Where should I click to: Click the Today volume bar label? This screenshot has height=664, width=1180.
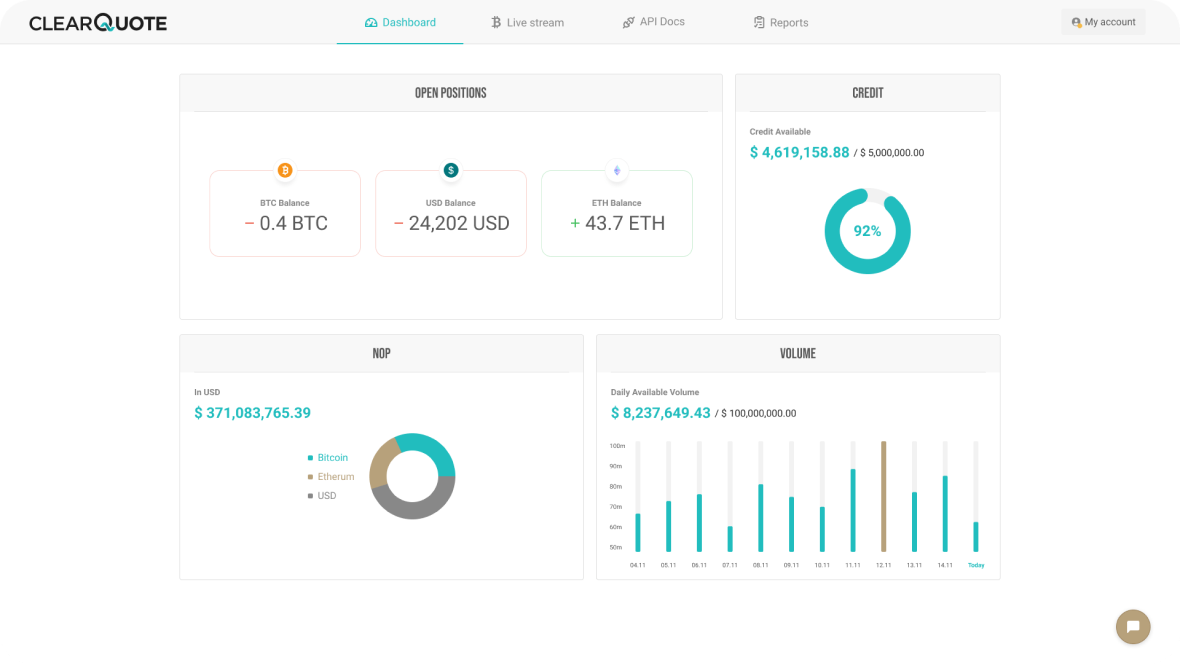point(976,565)
